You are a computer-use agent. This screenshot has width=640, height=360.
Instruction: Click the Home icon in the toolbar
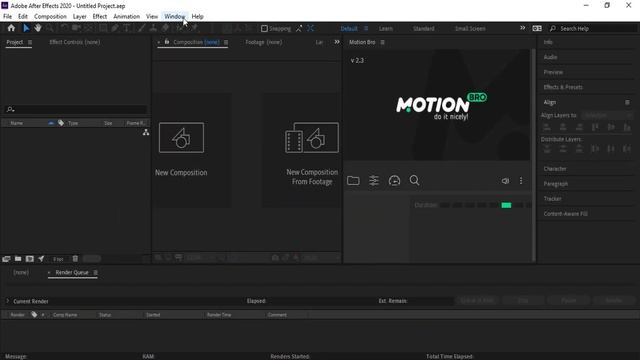tap(11, 28)
